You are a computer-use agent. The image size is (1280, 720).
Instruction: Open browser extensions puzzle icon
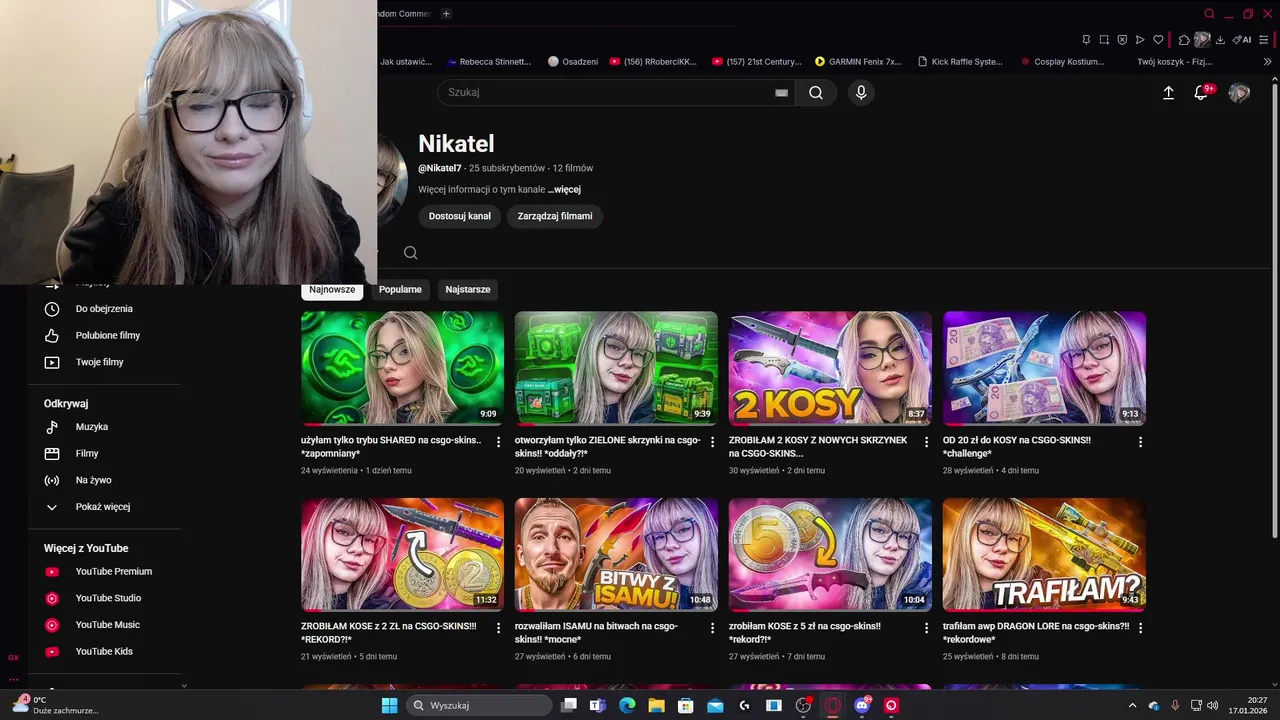pyautogui.click(x=1184, y=40)
